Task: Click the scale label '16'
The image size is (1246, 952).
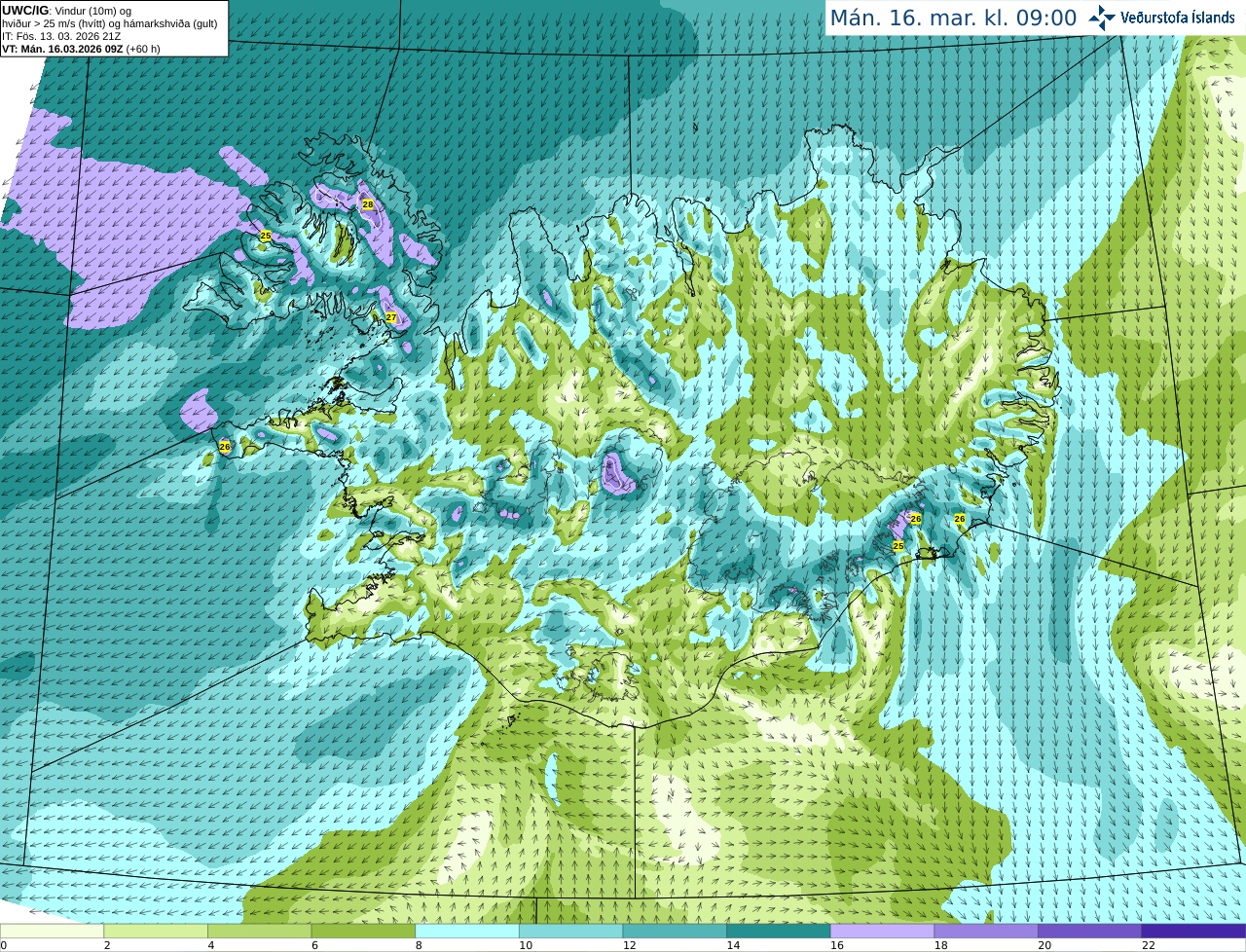Action: tap(837, 944)
